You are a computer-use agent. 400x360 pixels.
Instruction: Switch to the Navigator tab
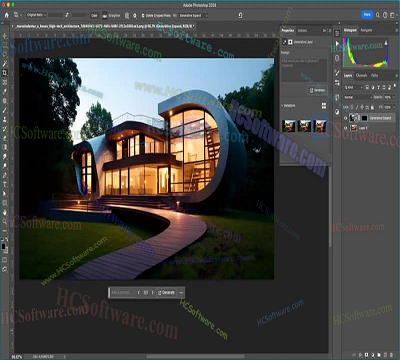click(366, 30)
